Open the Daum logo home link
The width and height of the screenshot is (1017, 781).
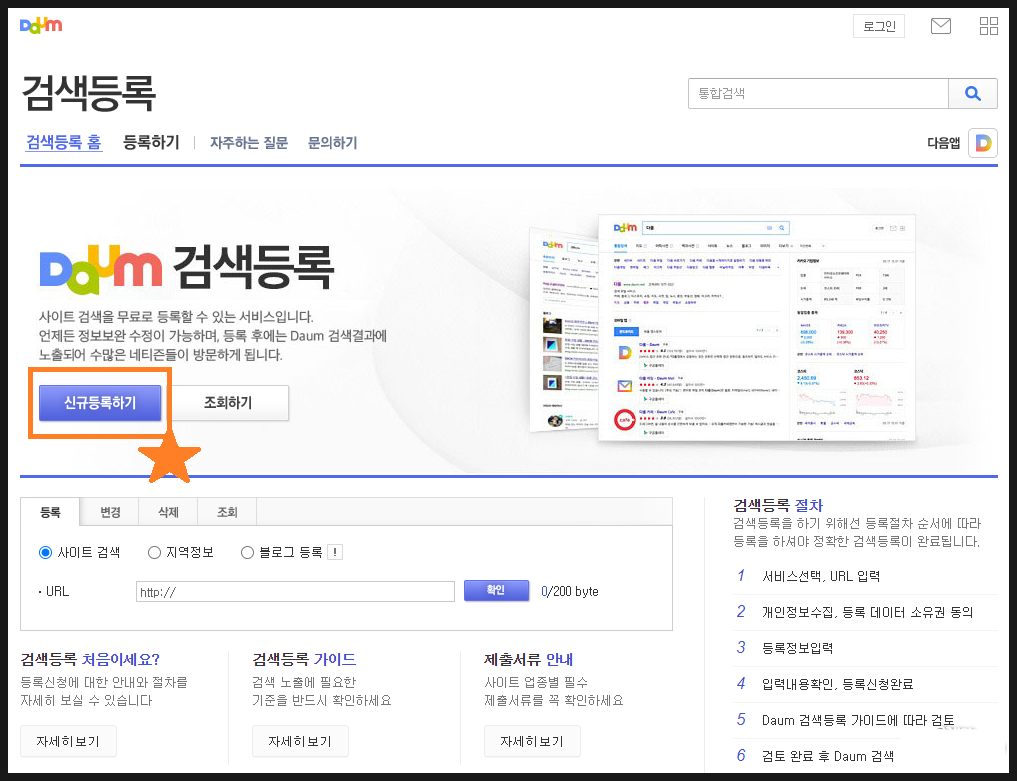click(x=41, y=25)
